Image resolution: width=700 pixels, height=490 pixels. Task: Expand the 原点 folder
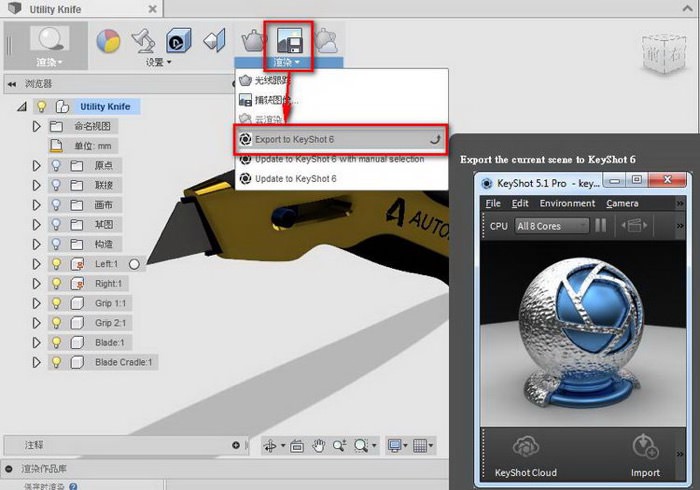point(37,166)
